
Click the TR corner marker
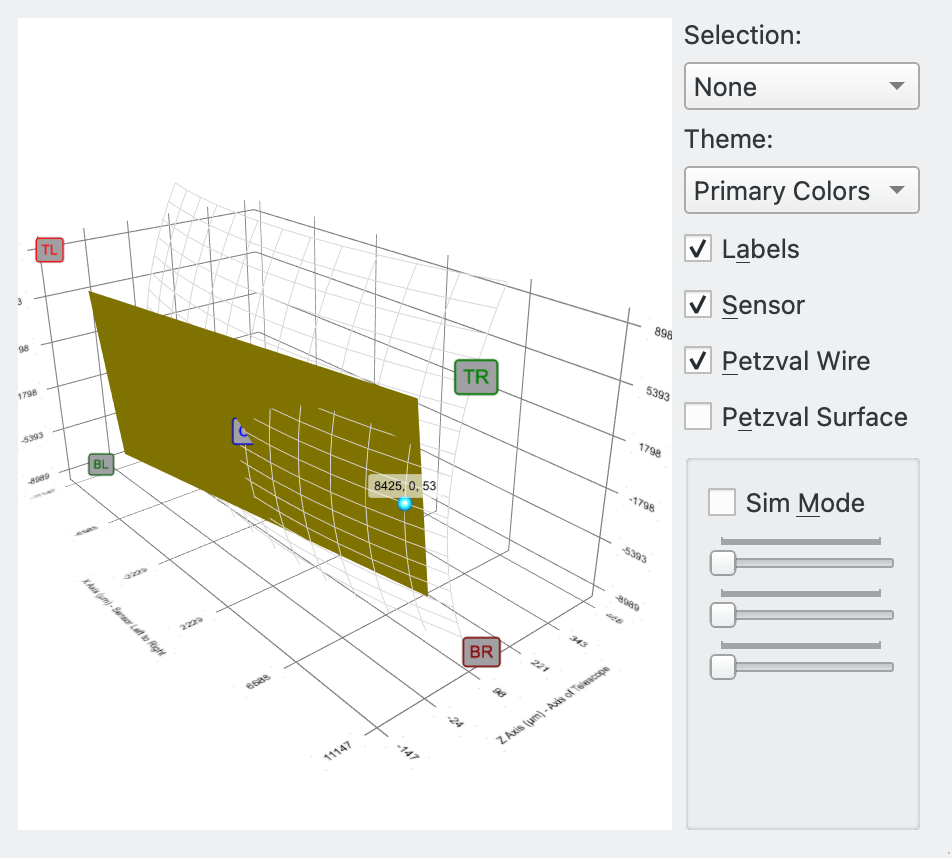[476, 377]
